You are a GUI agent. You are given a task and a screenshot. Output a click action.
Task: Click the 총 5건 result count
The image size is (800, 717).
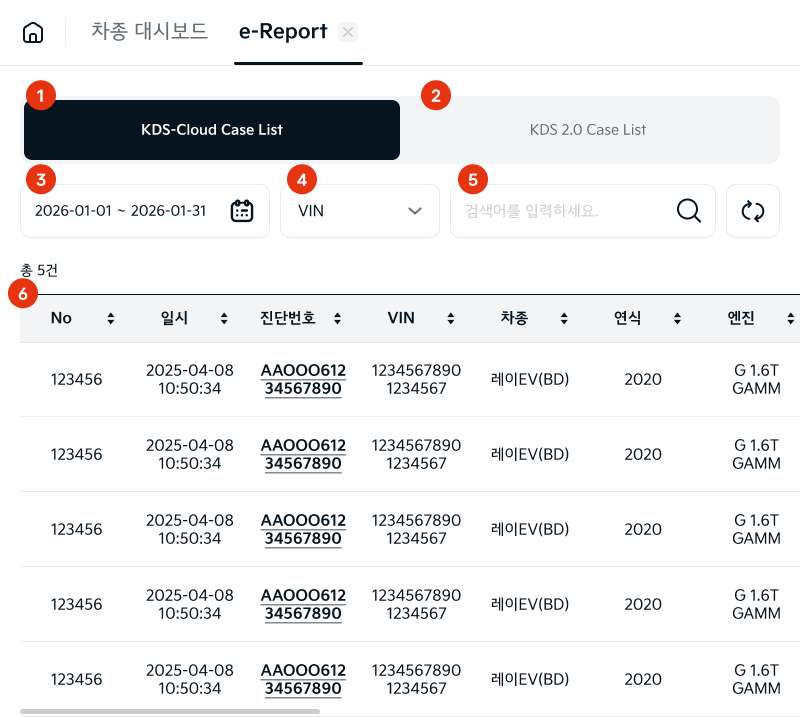pos(39,270)
